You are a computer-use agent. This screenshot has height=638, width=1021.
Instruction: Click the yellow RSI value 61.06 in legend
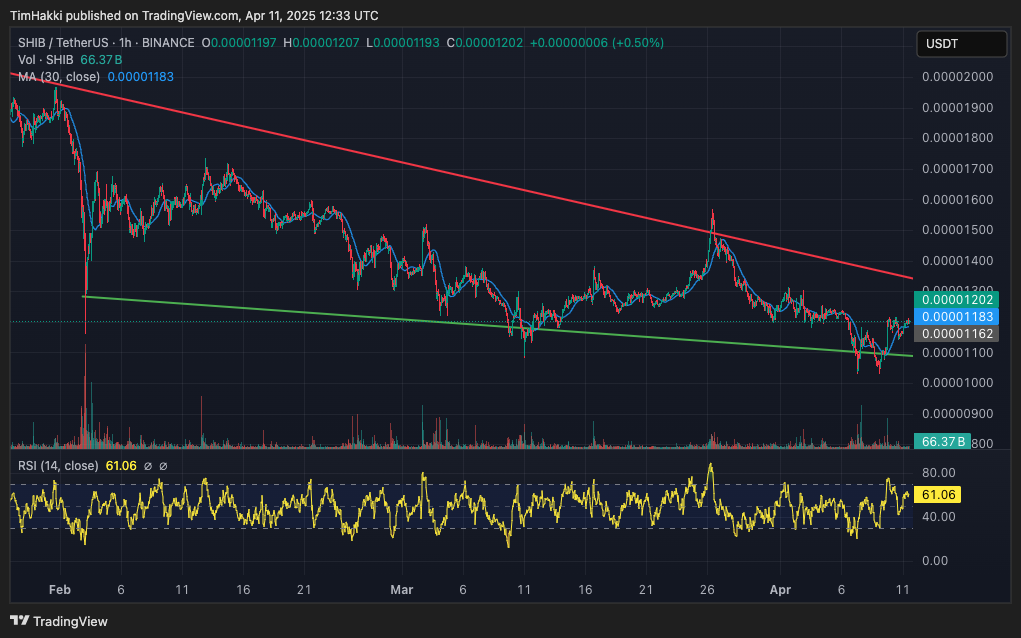(121, 466)
